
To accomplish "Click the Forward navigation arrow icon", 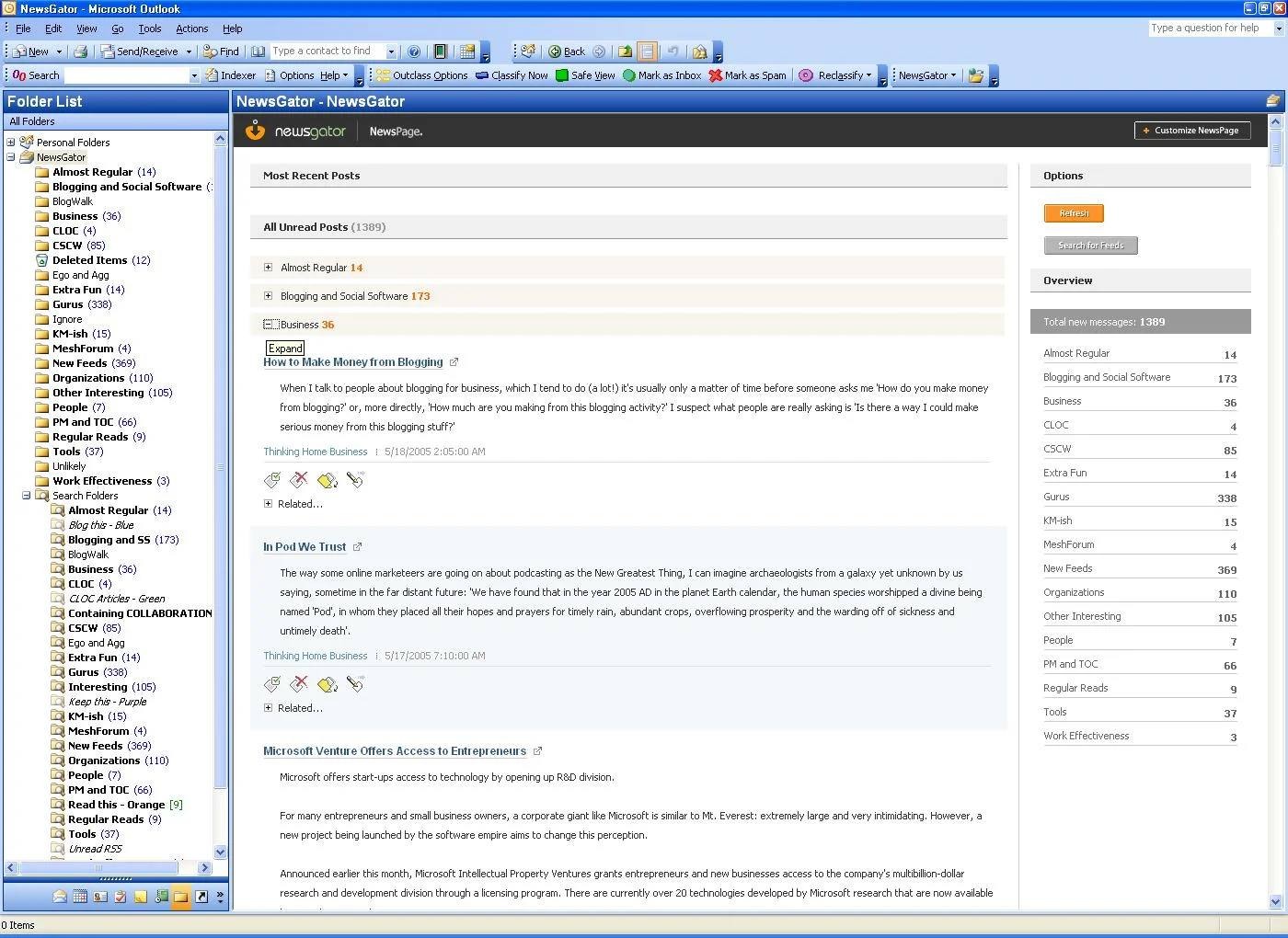I will point(599,51).
